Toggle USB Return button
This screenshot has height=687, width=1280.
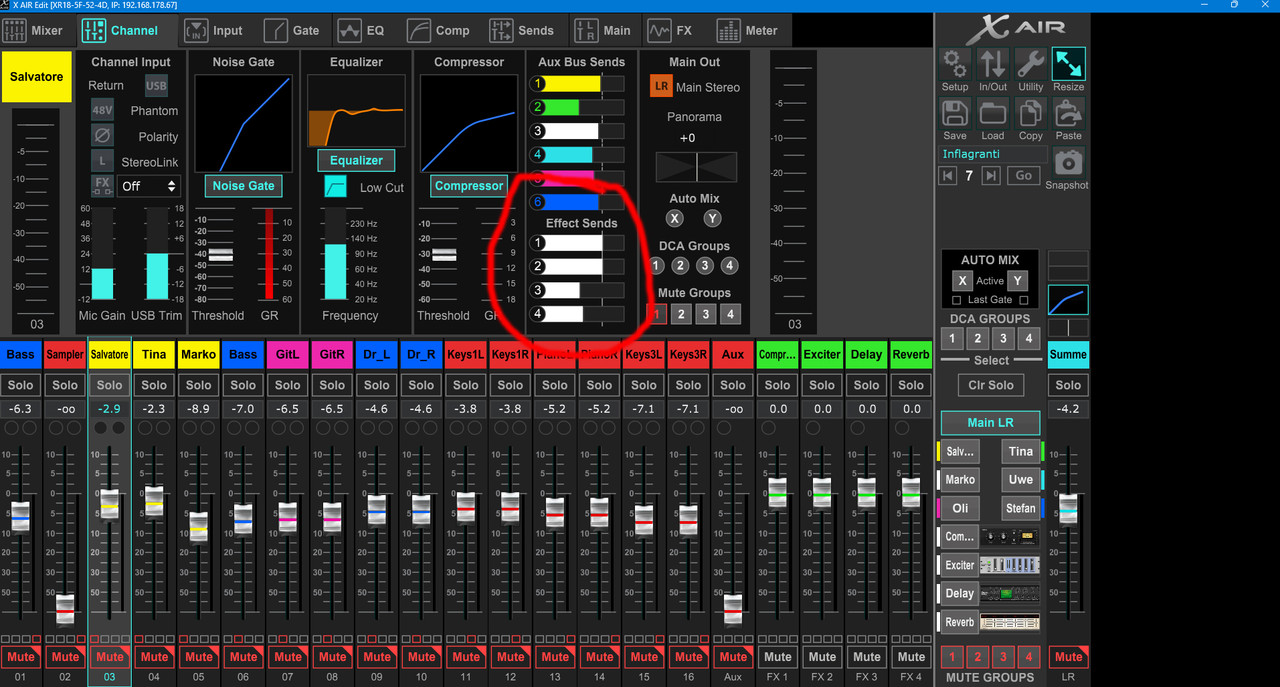tap(156, 86)
